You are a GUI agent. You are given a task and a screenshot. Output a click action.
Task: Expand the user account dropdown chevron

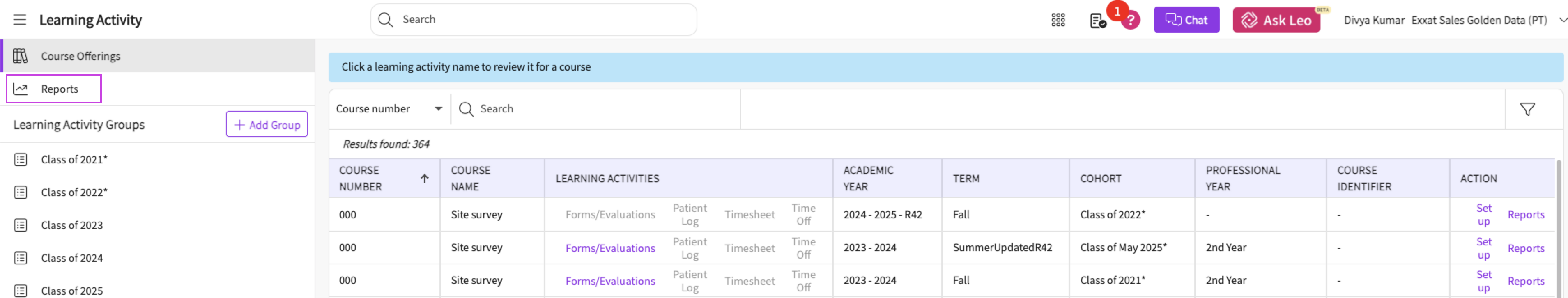(1562, 20)
